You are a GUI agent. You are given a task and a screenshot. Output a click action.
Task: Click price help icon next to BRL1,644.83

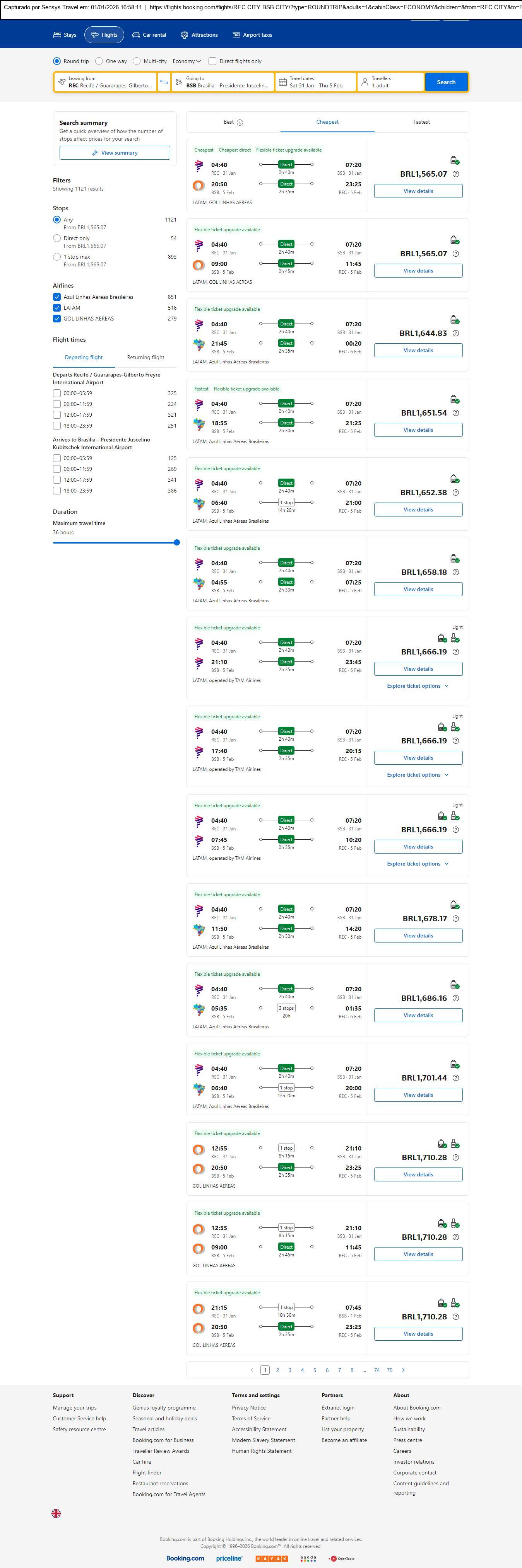coord(455,334)
